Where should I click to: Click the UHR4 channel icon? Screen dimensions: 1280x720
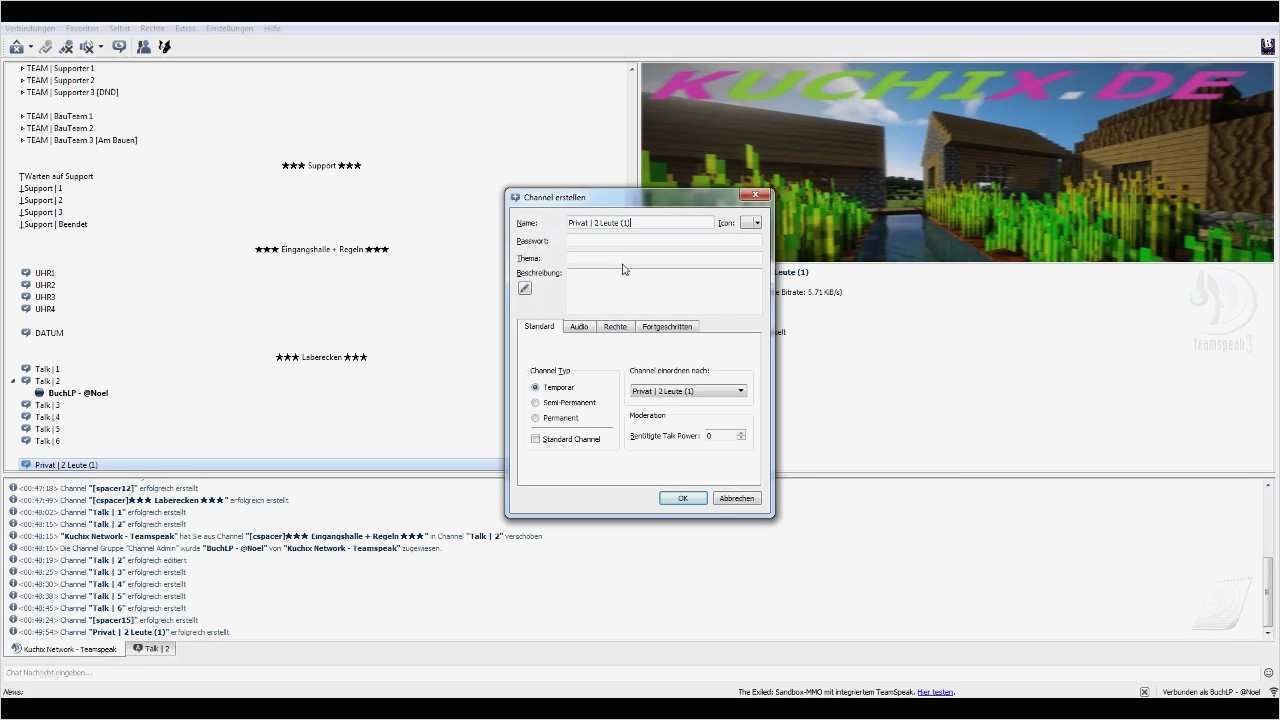pyautogui.click(x=26, y=309)
